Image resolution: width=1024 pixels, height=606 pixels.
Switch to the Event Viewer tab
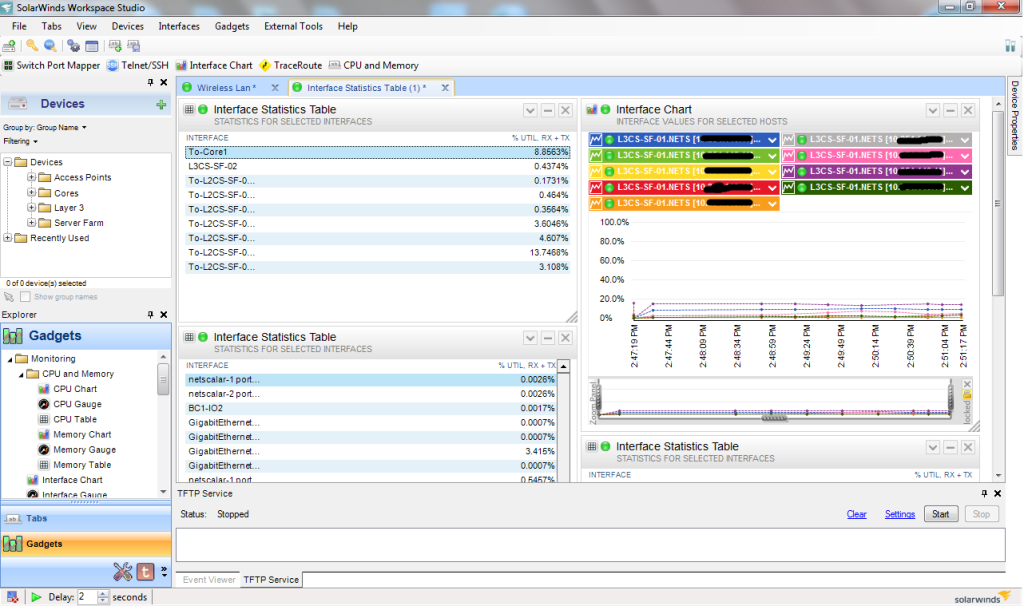click(x=209, y=579)
